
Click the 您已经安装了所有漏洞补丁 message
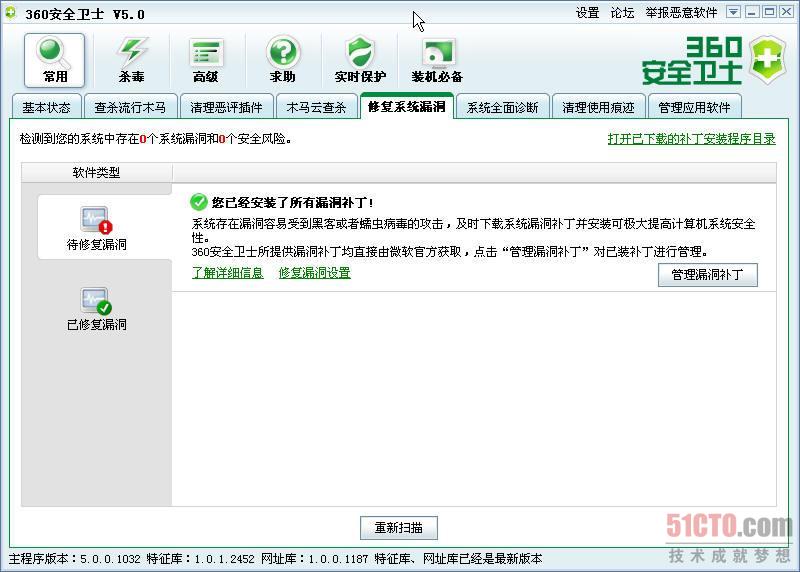[293, 203]
